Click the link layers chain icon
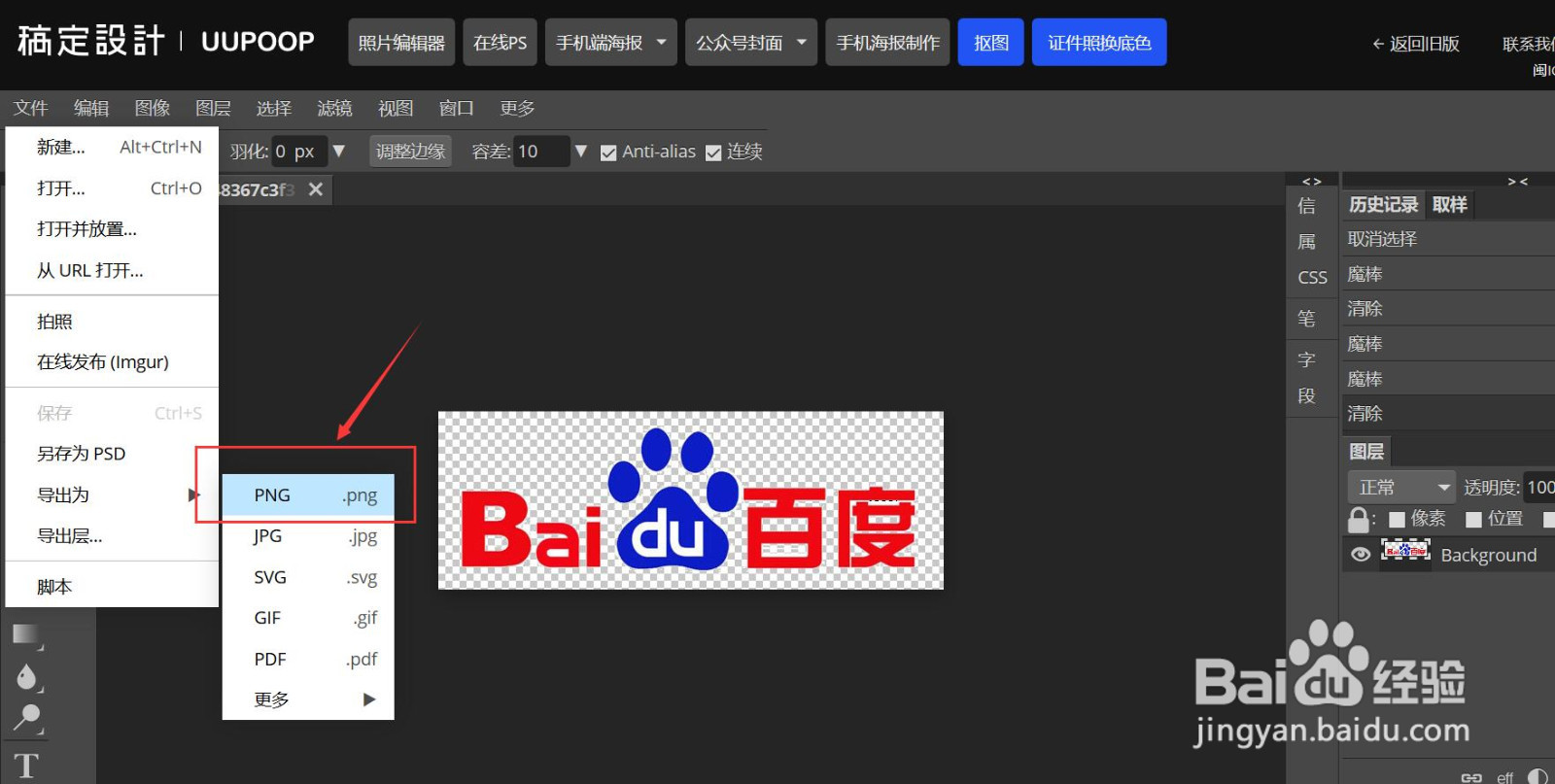 pyautogui.click(x=1471, y=776)
